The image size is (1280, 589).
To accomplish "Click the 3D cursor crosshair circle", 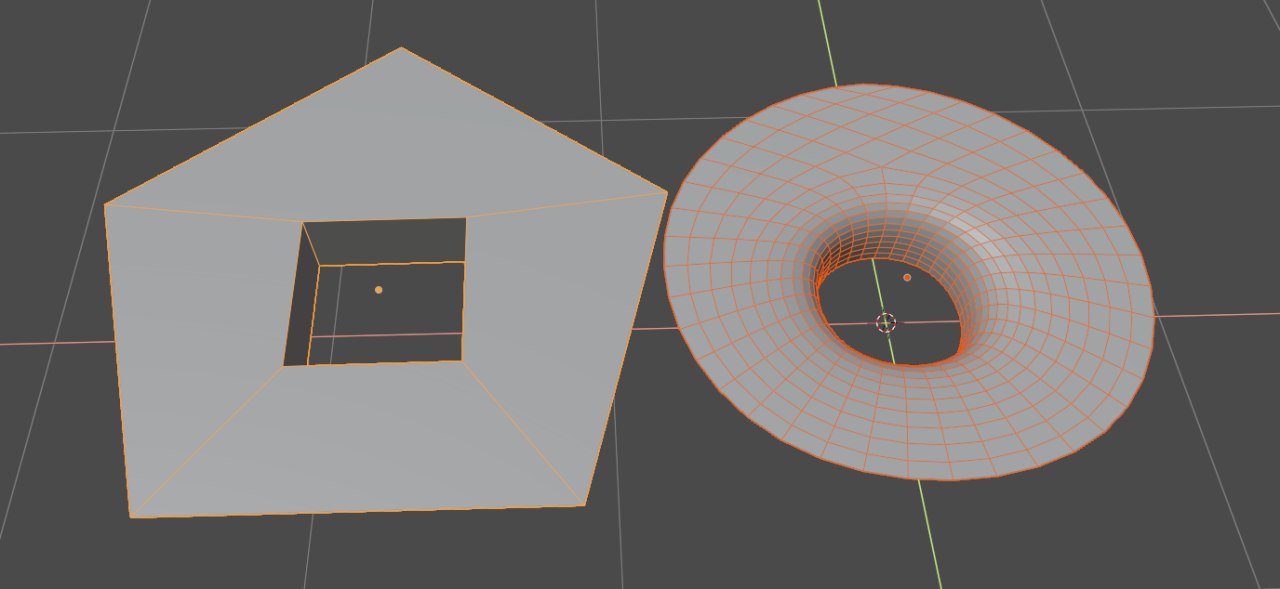I will tap(886, 322).
